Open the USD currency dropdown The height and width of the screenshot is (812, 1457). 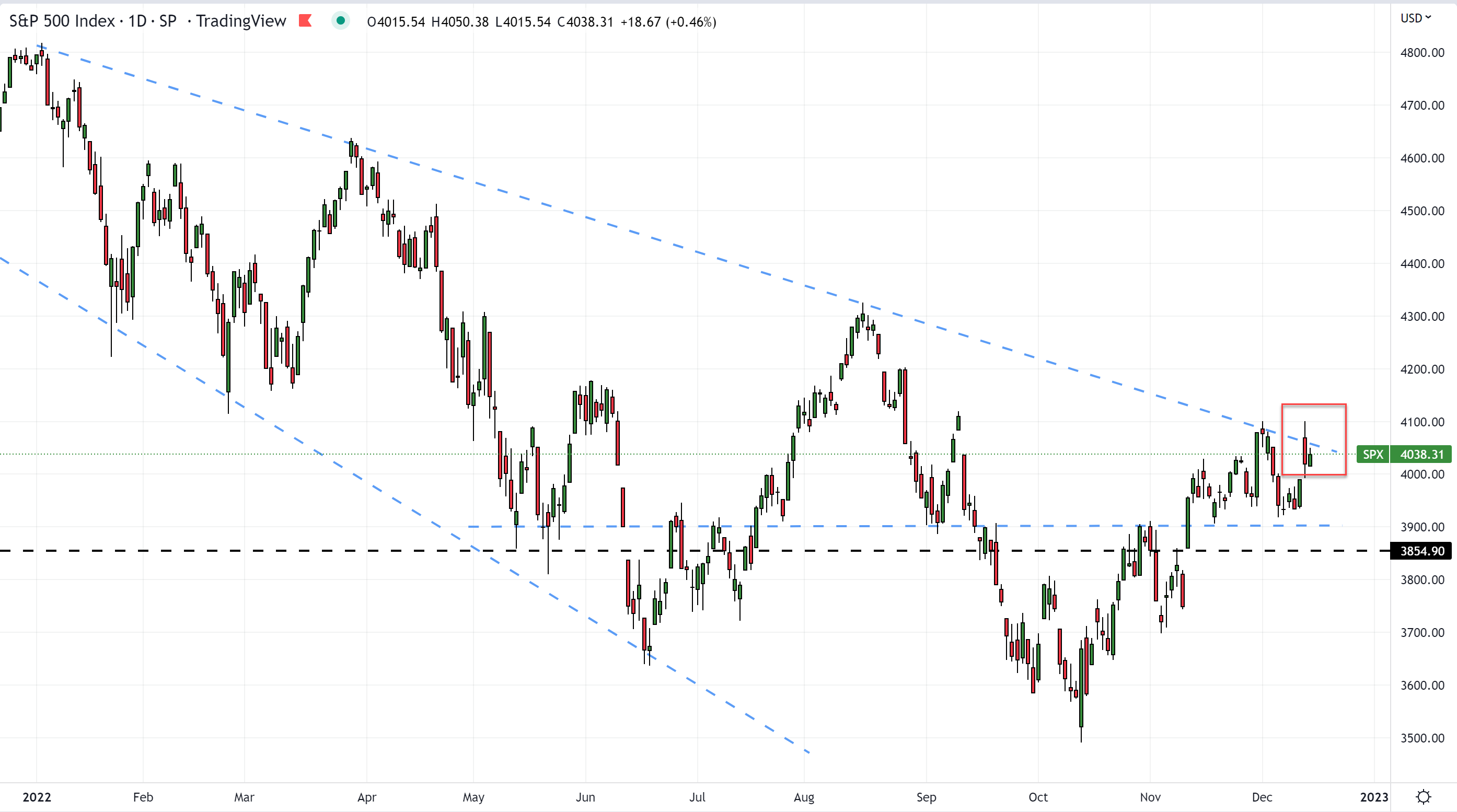click(x=1415, y=18)
